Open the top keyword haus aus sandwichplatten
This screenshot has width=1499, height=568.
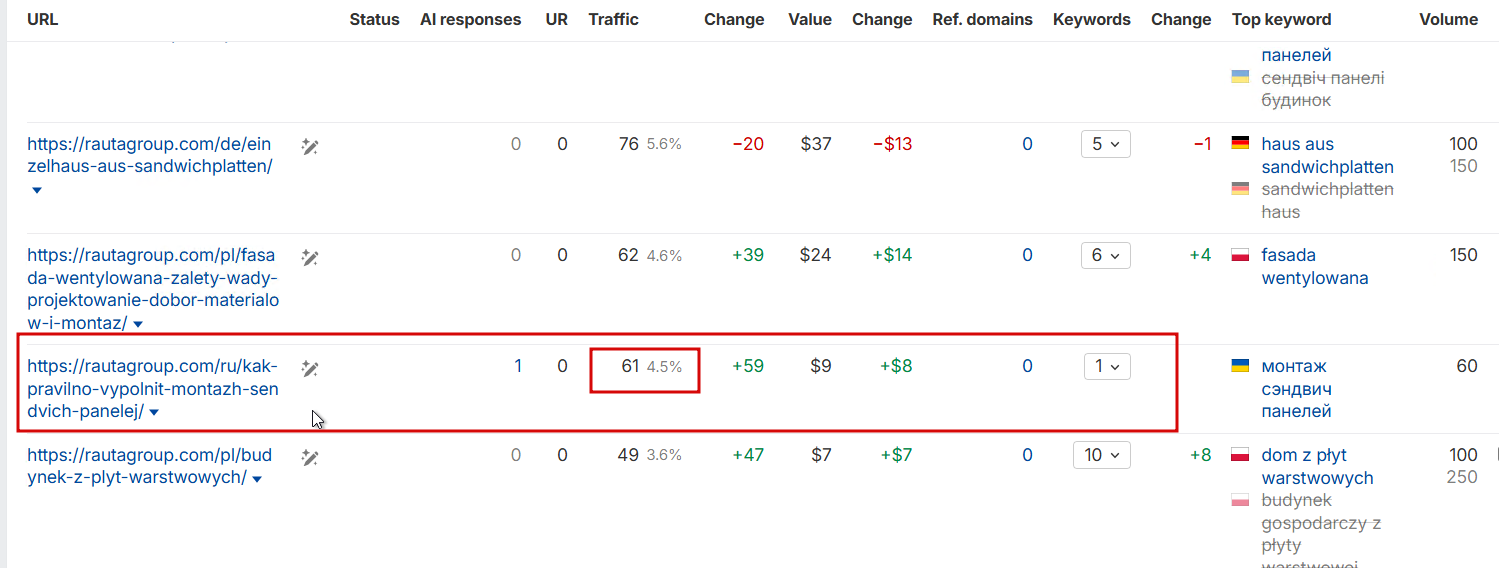tap(1327, 155)
